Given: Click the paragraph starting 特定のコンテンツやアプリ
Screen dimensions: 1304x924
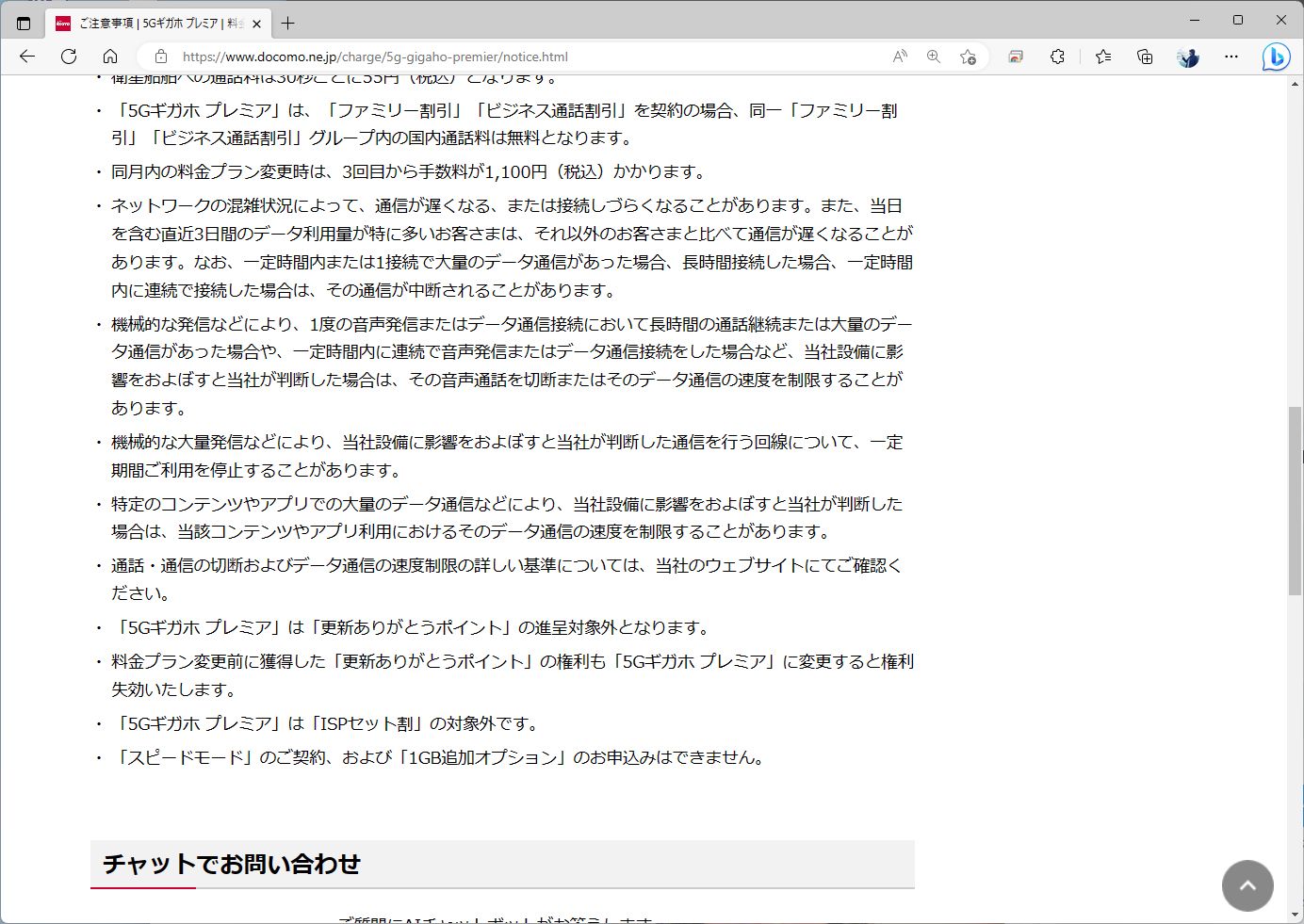Looking at the screenshot, I should pyautogui.click(x=507, y=517).
